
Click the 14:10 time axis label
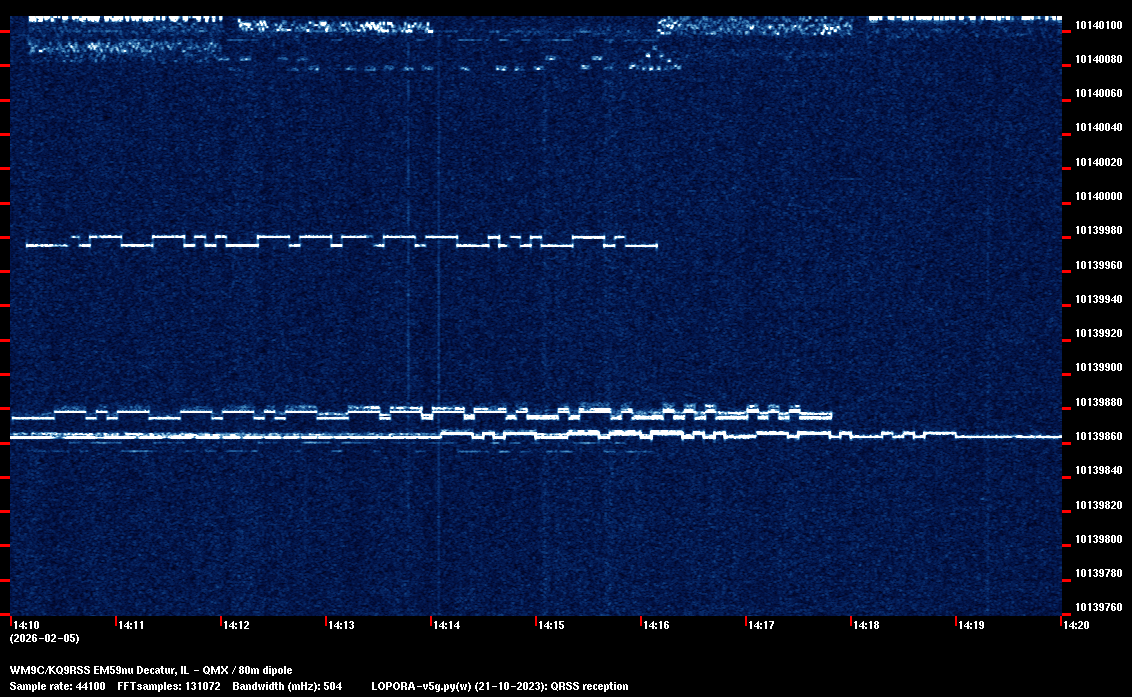(25, 625)
